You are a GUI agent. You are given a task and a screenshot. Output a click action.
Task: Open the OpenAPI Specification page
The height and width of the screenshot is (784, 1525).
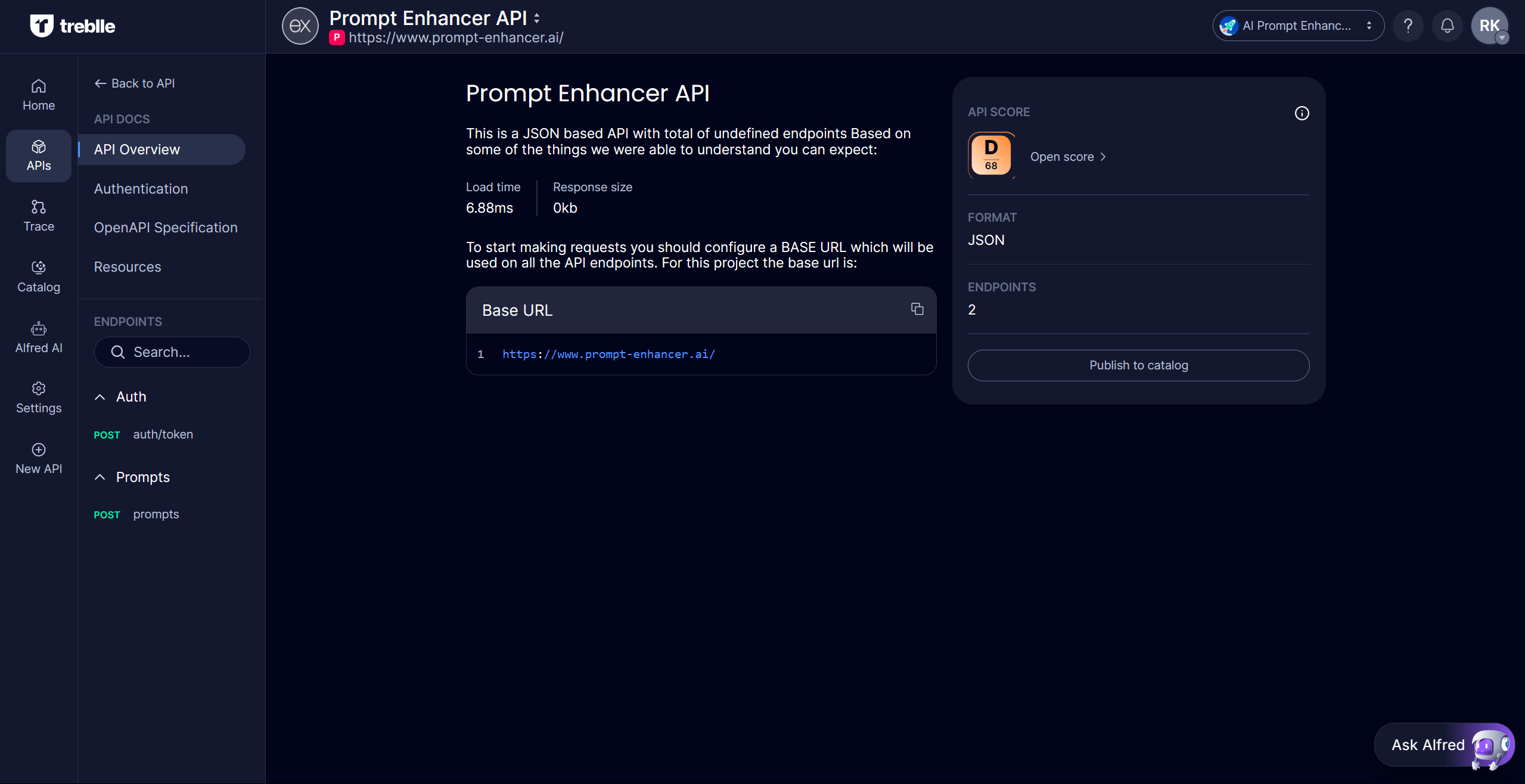tap(166, 228)
